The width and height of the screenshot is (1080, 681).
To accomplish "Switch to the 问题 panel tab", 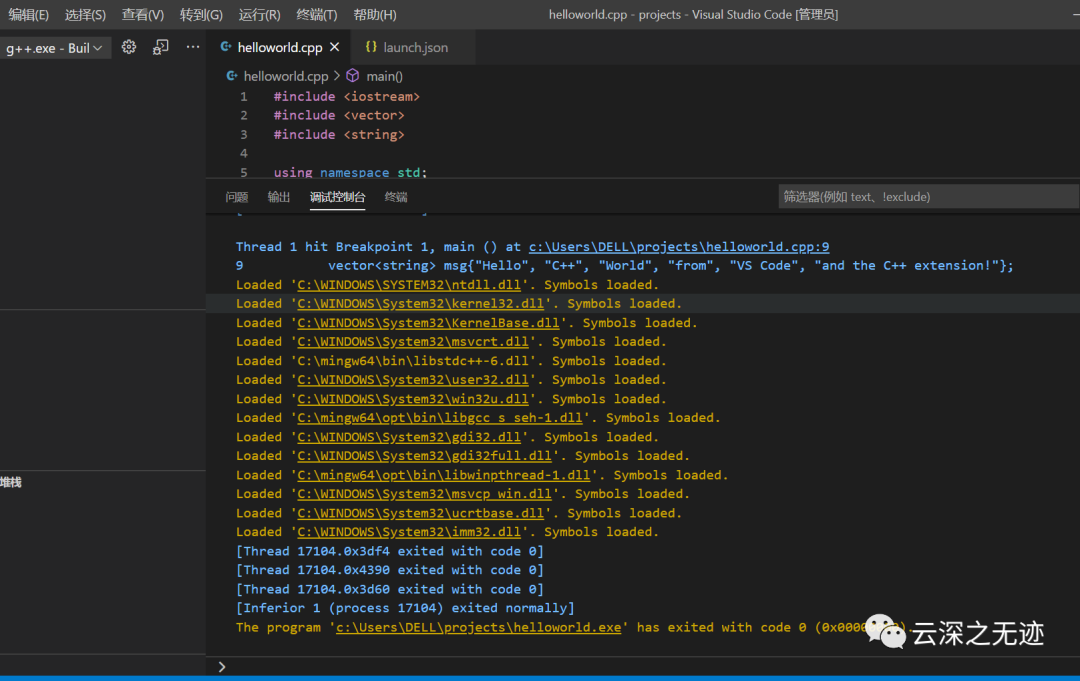I will click(x=237, y=197).
